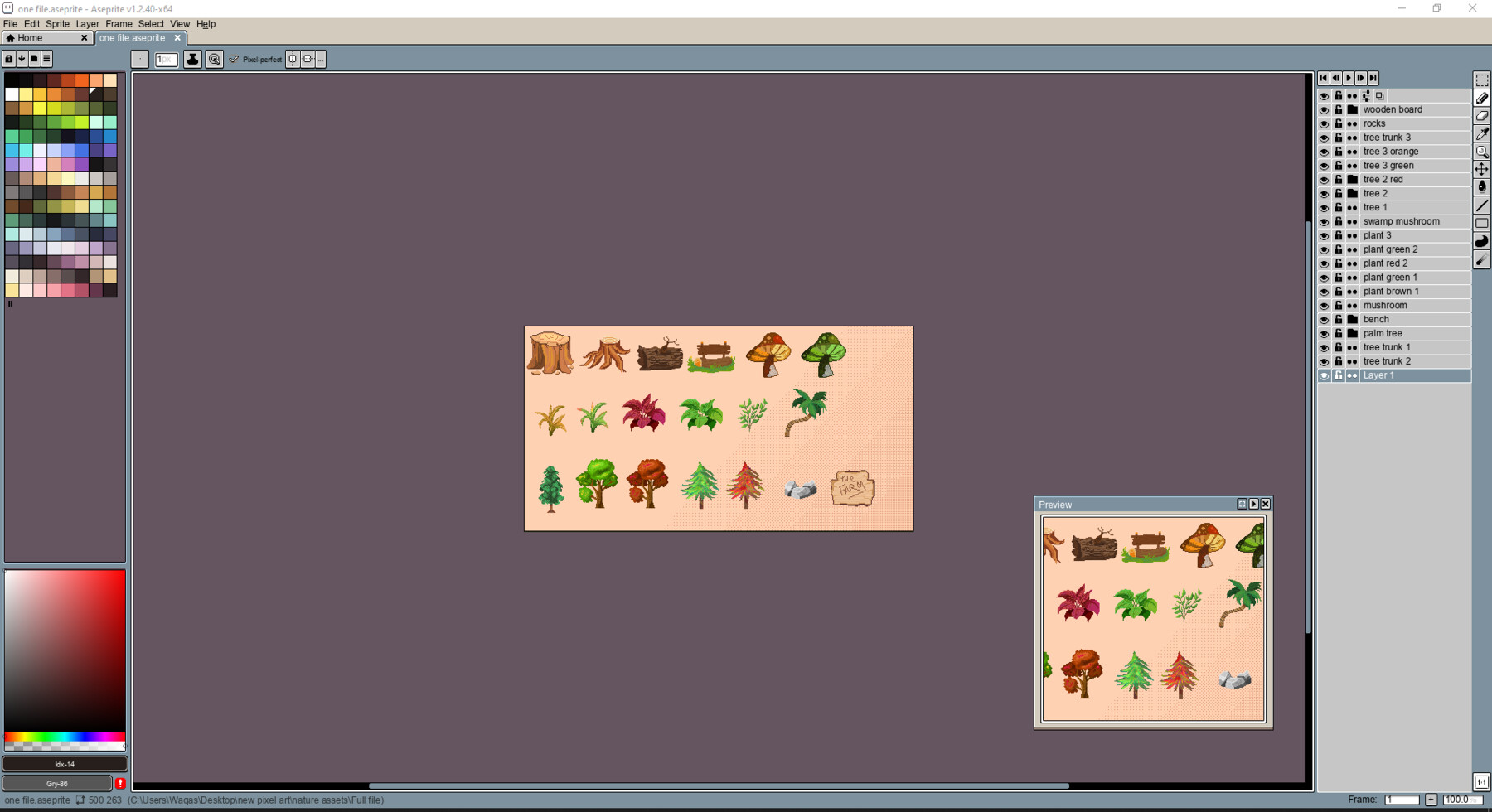Expand the wooden board layer group
This screenshot has height=812, width=1492.
(1352, 109)
